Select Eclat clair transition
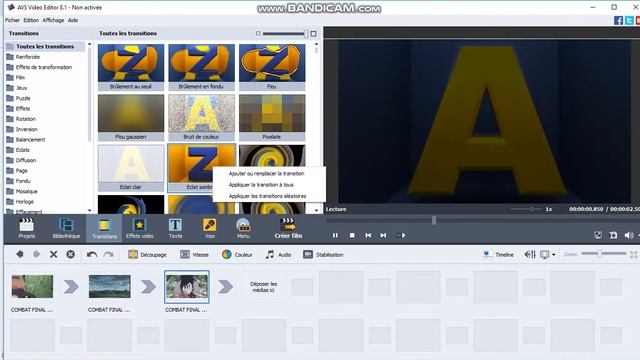The height and width of the screenshot is (360, 640). pos(131,168)
